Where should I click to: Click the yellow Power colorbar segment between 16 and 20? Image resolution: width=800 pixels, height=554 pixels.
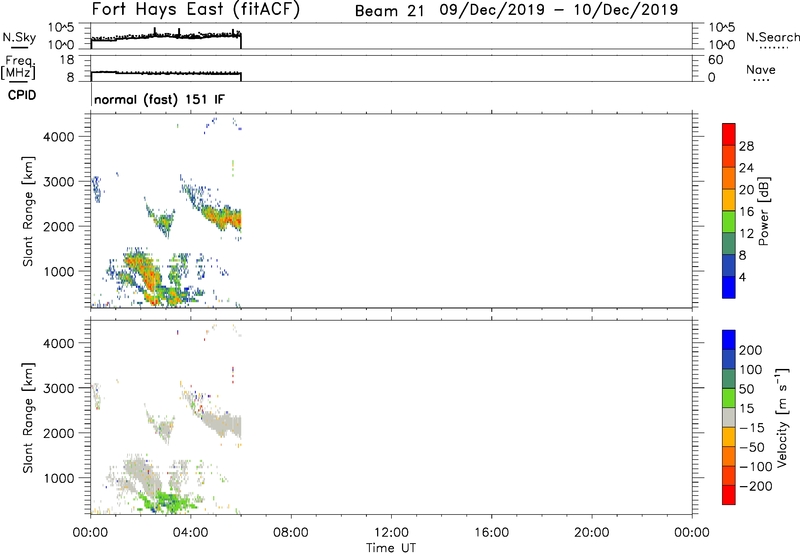(729, 200)
